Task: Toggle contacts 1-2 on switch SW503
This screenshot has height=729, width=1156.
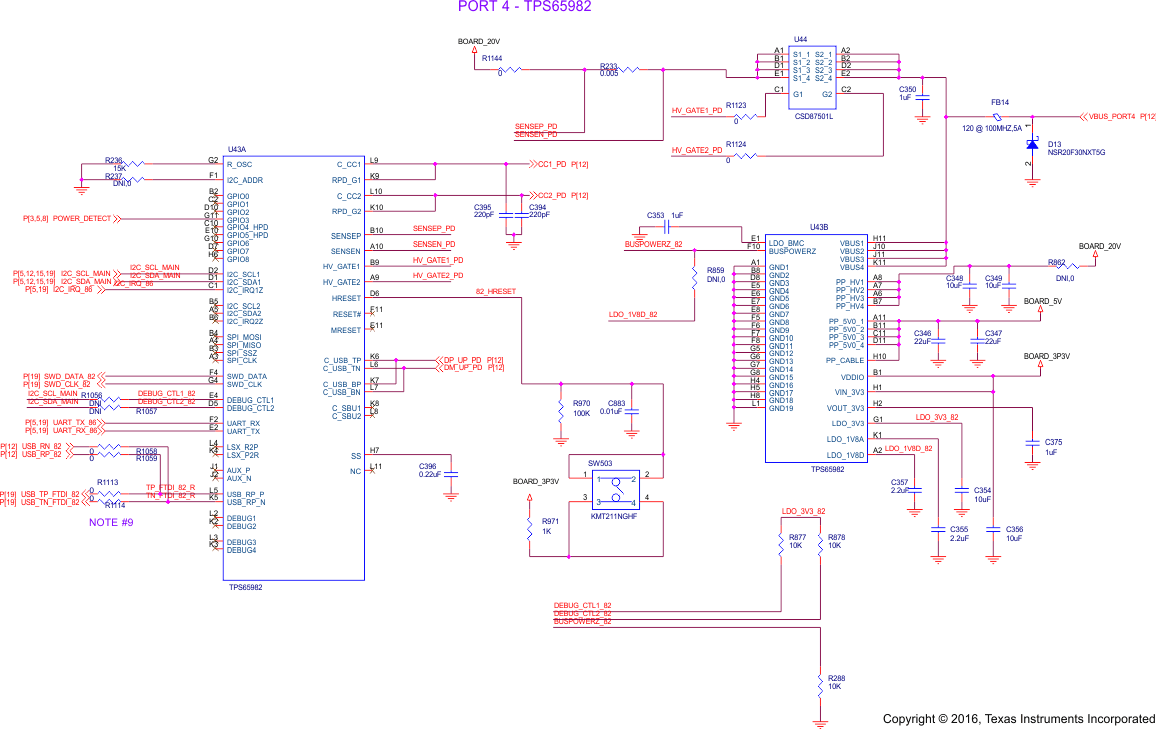Action: [x=616, y=478]
